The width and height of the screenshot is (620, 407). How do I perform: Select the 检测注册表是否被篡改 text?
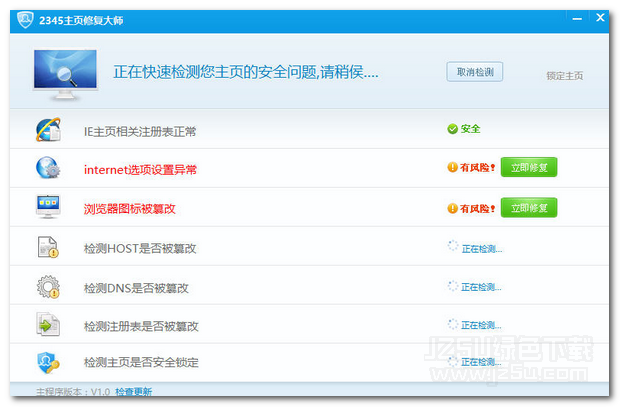coord(141,326)
